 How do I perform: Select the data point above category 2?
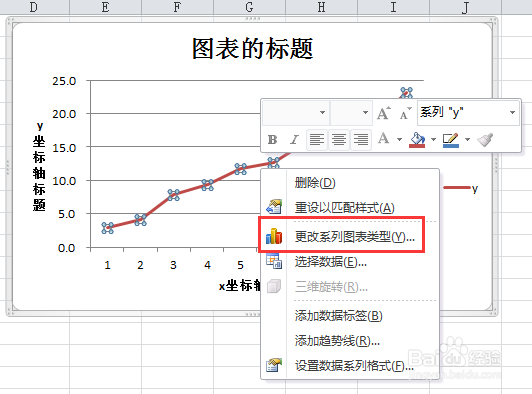click(140, 220)
